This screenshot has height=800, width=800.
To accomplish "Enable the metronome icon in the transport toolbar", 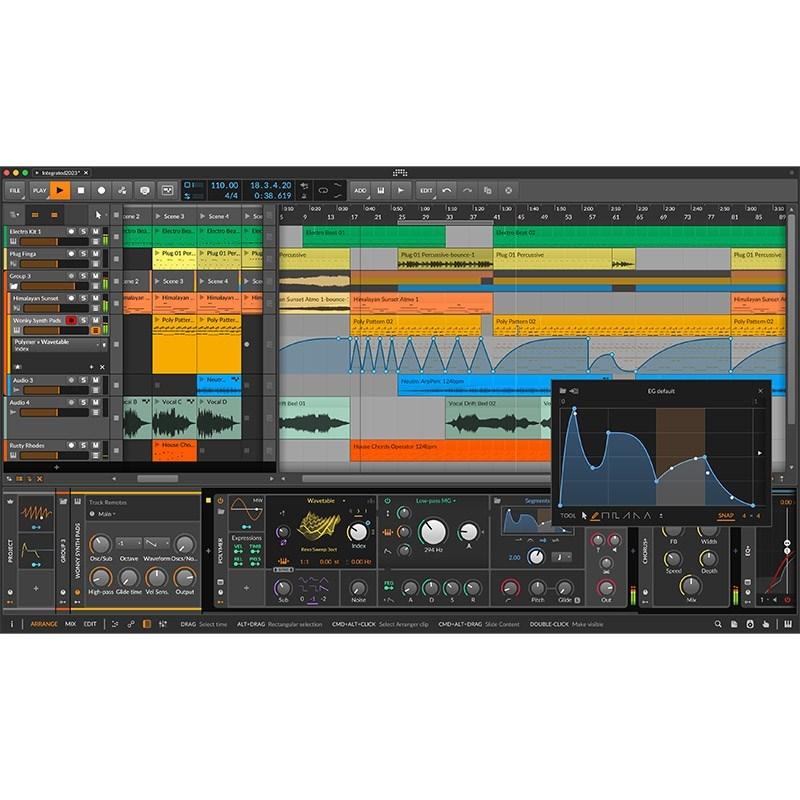I will pos(145,190).
